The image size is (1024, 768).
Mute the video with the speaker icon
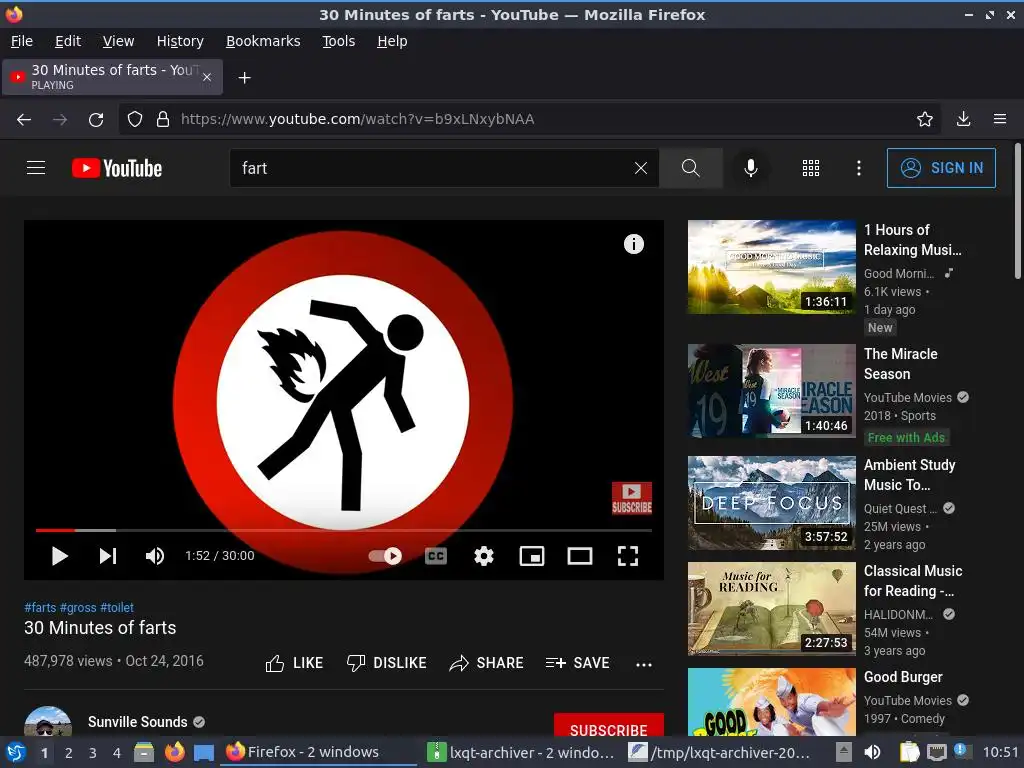click(x=155, y=556)
